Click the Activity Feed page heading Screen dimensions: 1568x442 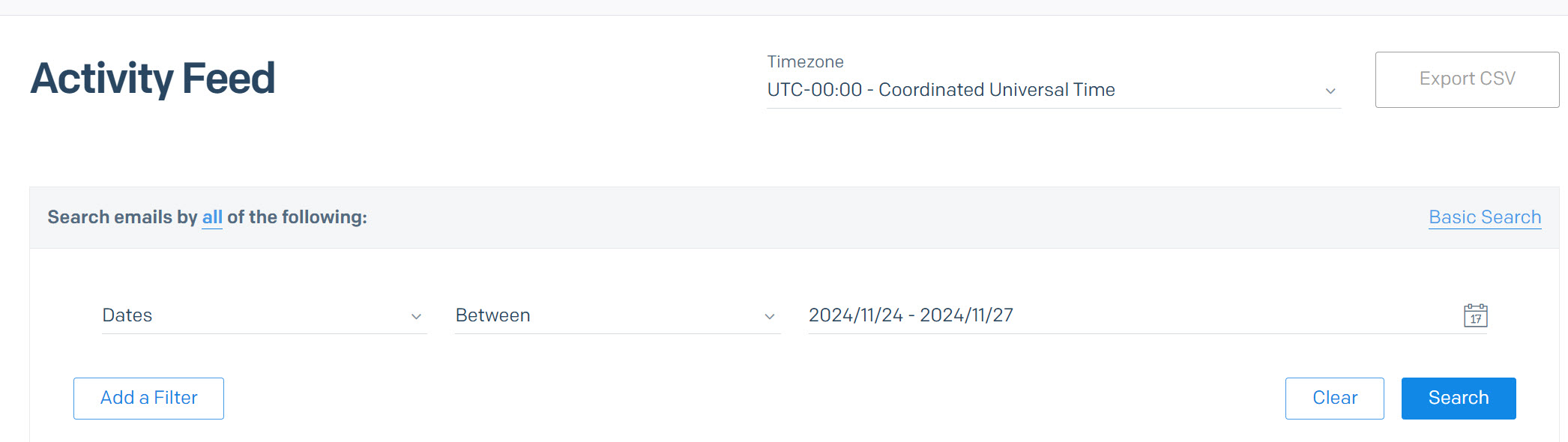(x=153, y=79)
